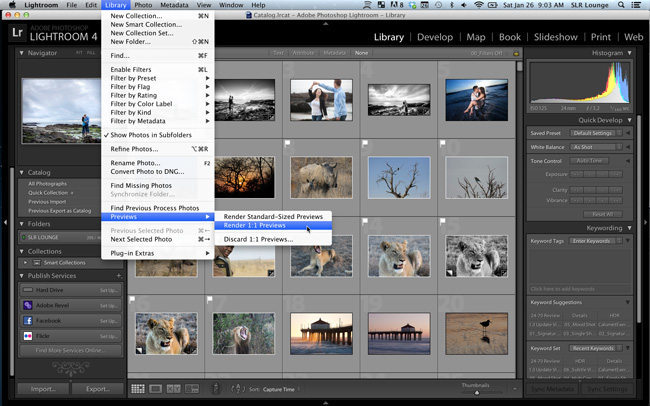Toggle flag on gray-sky bird photo cell

click(442, 143)
